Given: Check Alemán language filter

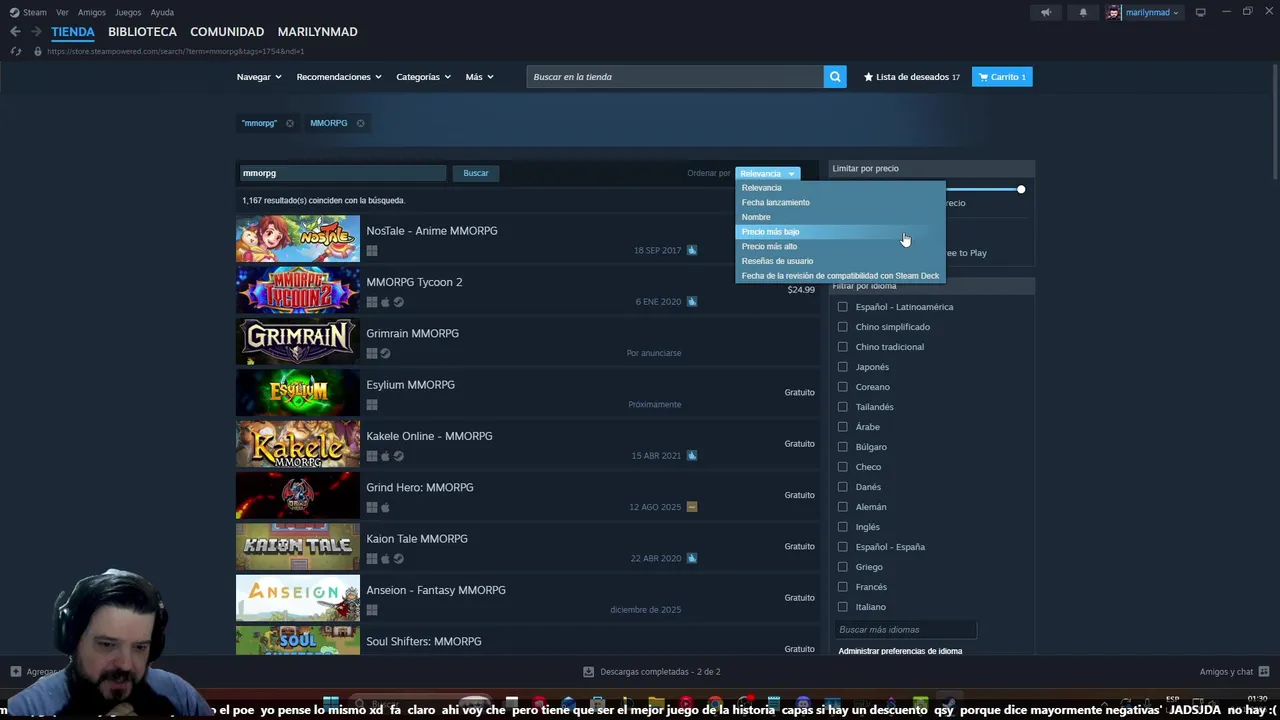Looking at the screenshot, I should [x=842, y=507].
